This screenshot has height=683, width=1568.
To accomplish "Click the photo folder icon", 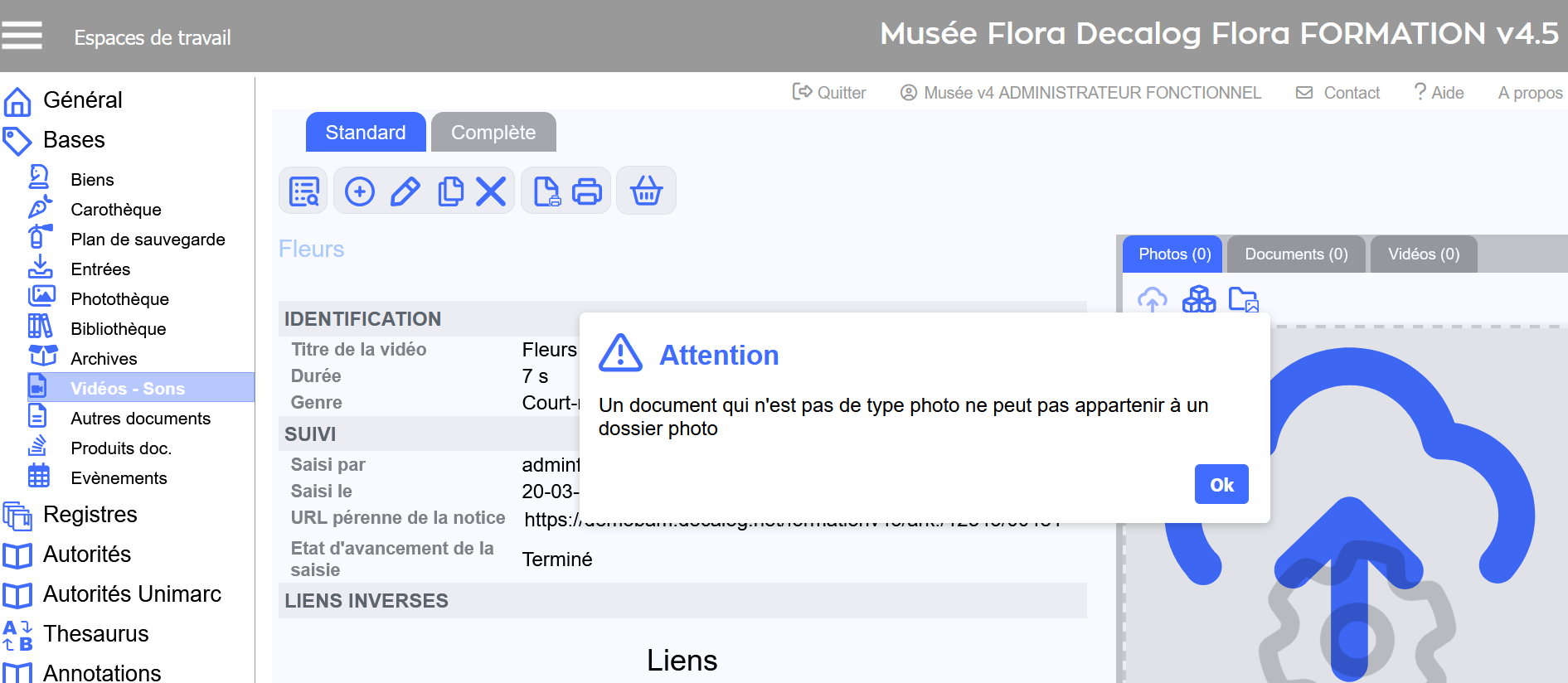I will pyautogui.click(x=1243, y=299).
